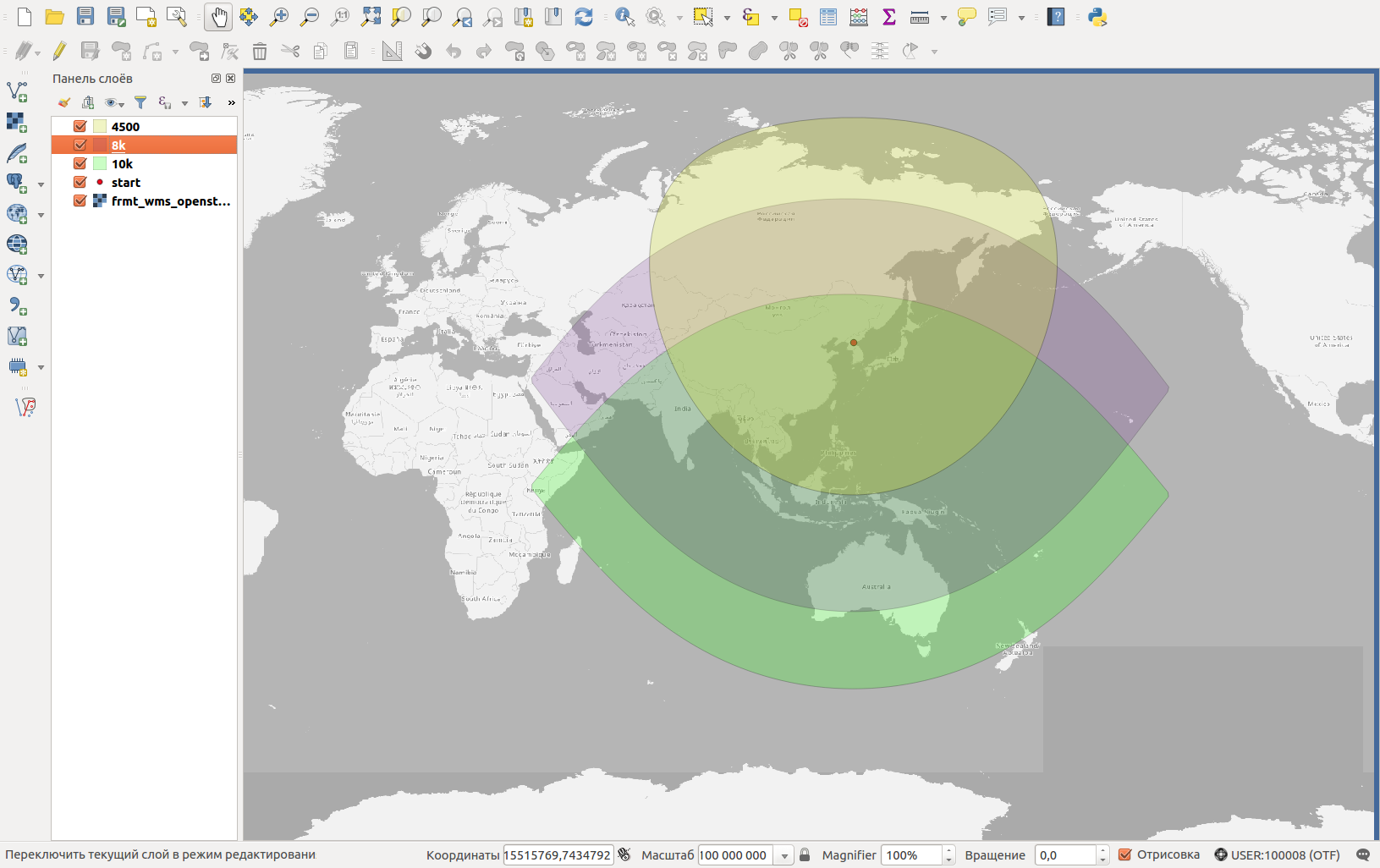Save the current project

[x=85, y=17]
